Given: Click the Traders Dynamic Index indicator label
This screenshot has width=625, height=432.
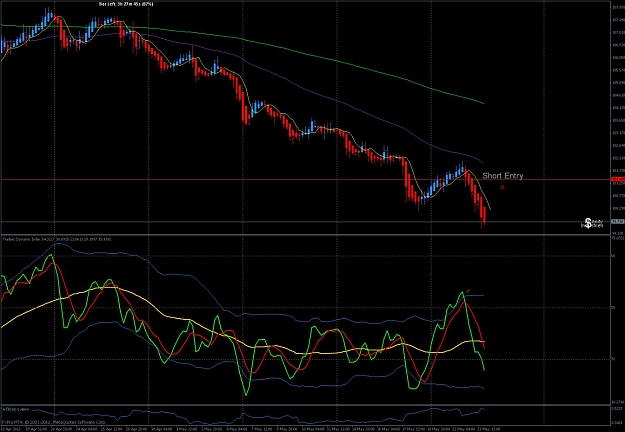Looking at the screenshot, I should pos(57,239).
